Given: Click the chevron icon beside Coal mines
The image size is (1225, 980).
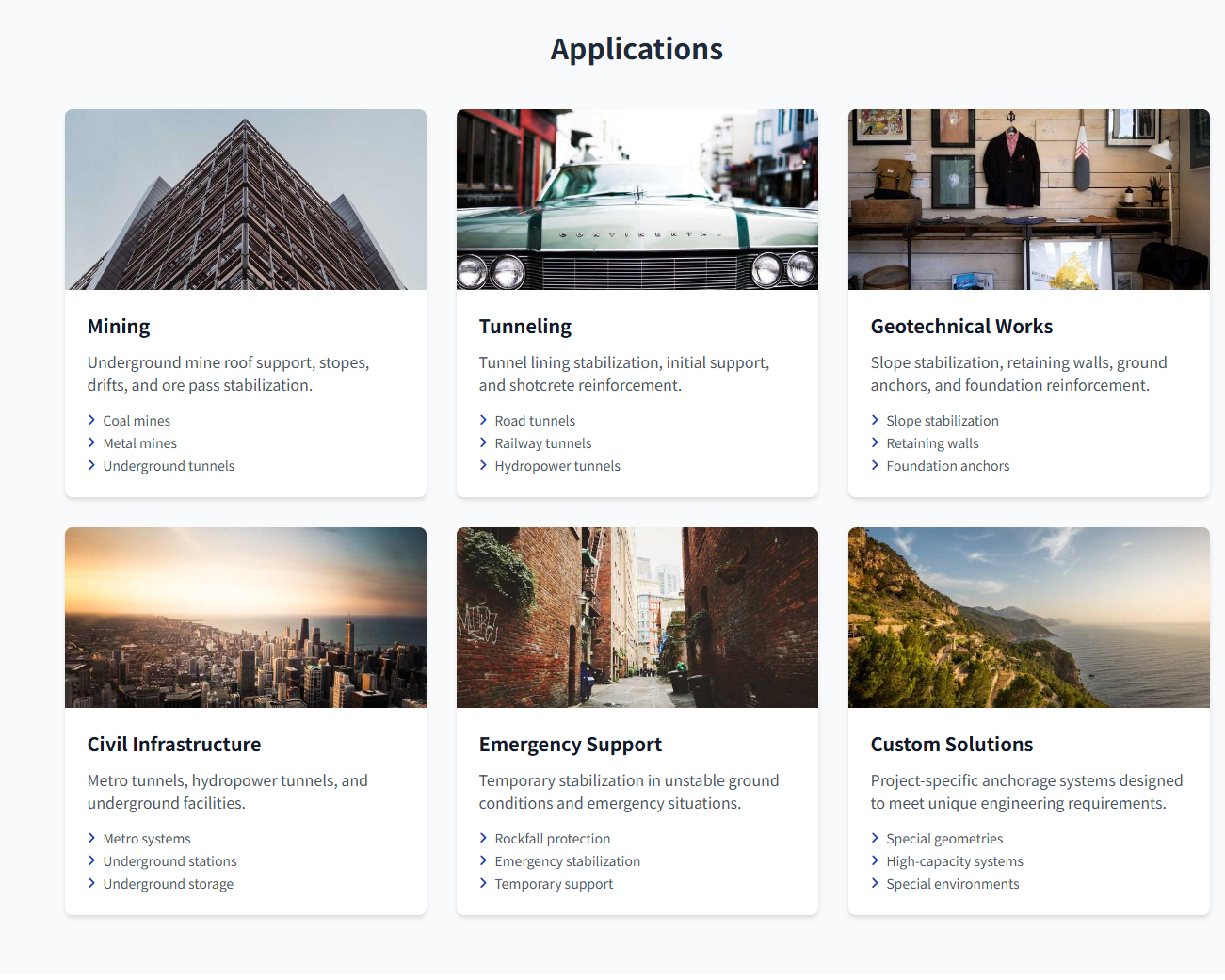Looking at the screenshot, I should [x=91, y=420].
